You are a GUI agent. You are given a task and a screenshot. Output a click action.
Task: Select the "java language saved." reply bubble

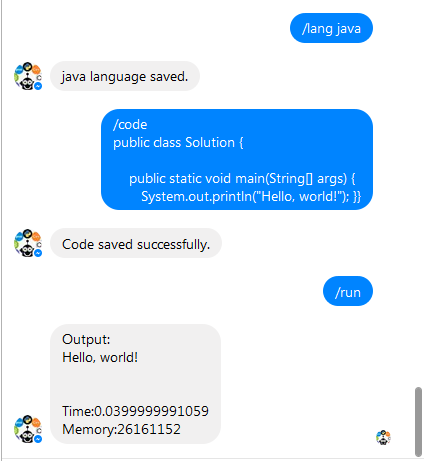[x=125, y=76]
